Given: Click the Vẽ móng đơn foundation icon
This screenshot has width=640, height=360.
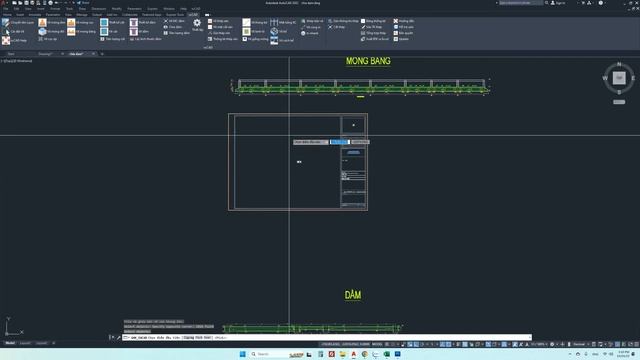Looking at the screenshot, I should click(x=42, y=22).
